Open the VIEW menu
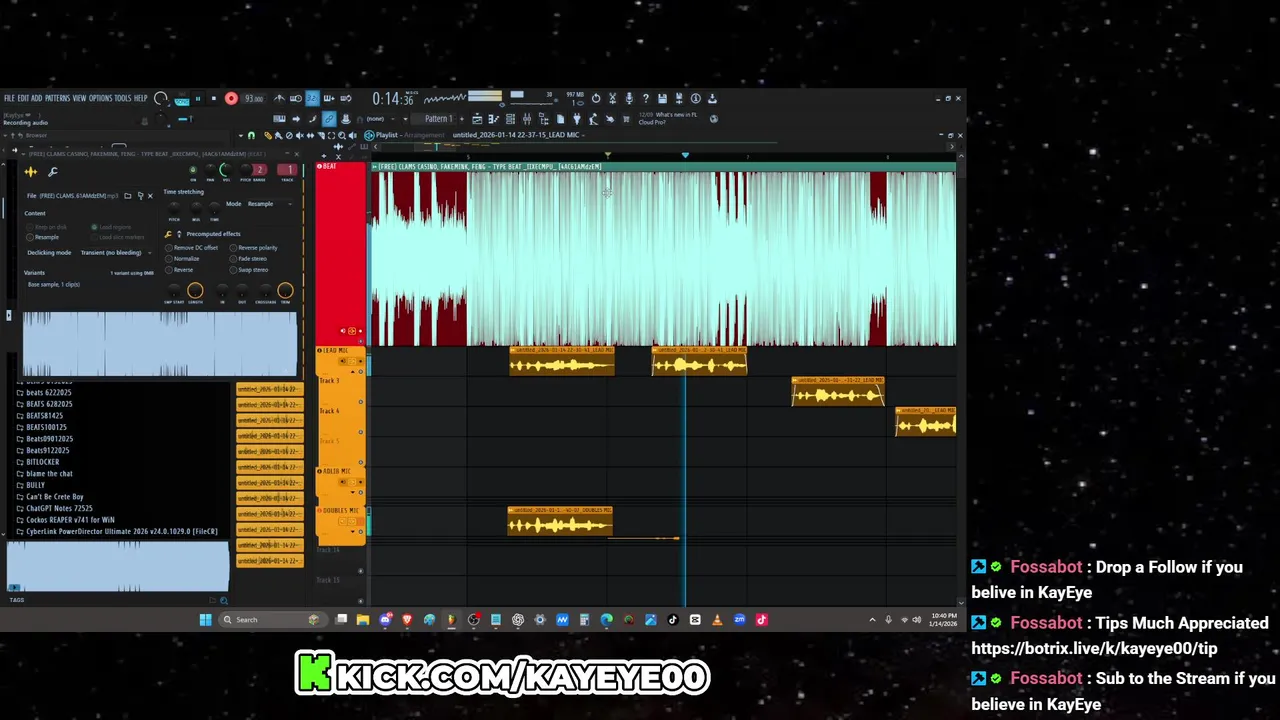Image resolution: width=1280 pixels, height=720 pixels. (x=79, y=98)
